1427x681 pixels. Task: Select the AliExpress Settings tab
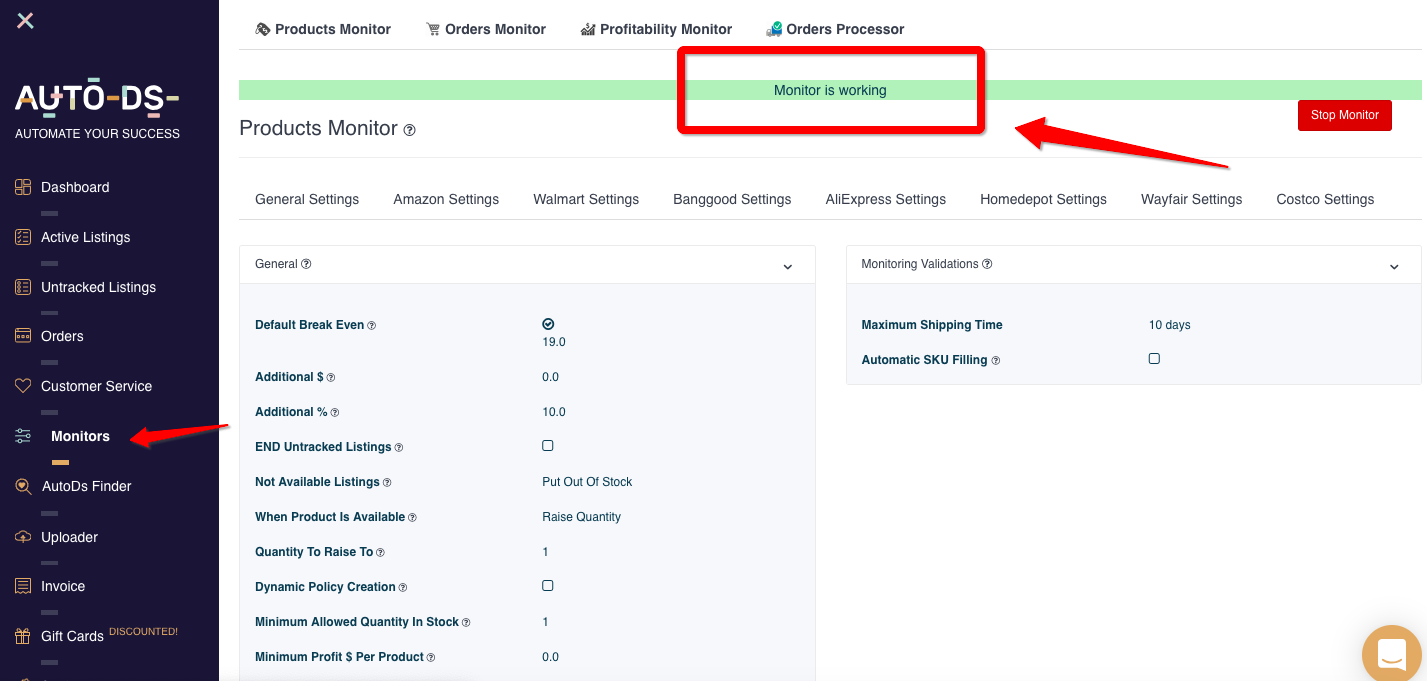tap(886, 199)
